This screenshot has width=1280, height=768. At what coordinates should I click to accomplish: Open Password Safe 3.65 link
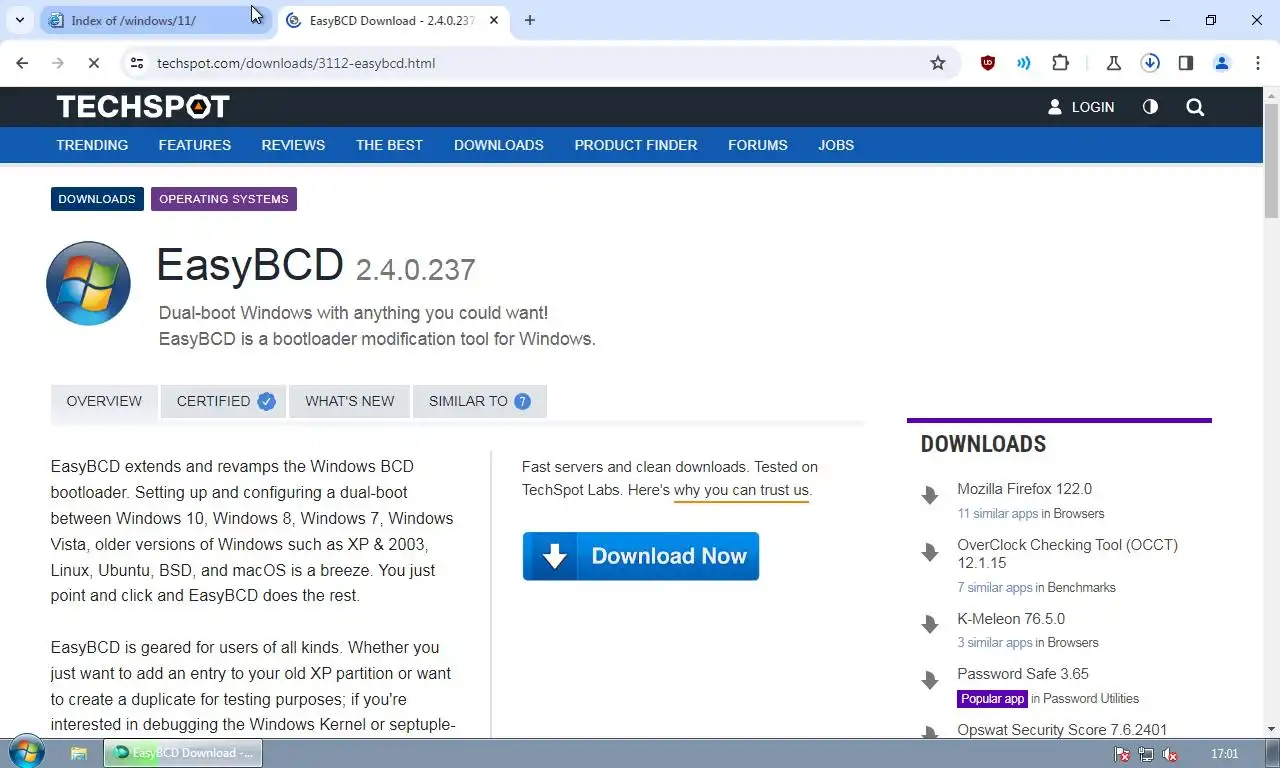[1023, 674]
